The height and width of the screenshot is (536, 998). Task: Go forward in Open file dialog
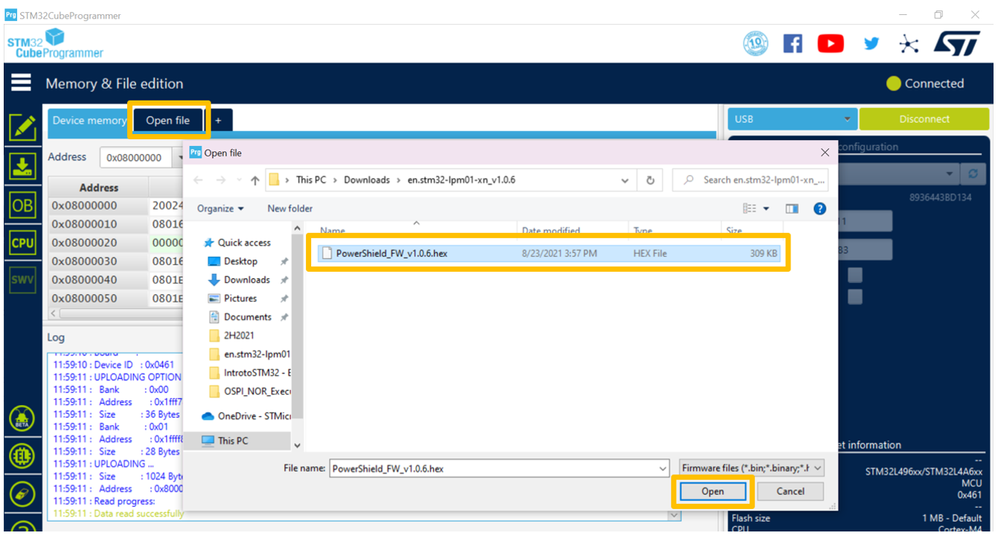(221, 180)
